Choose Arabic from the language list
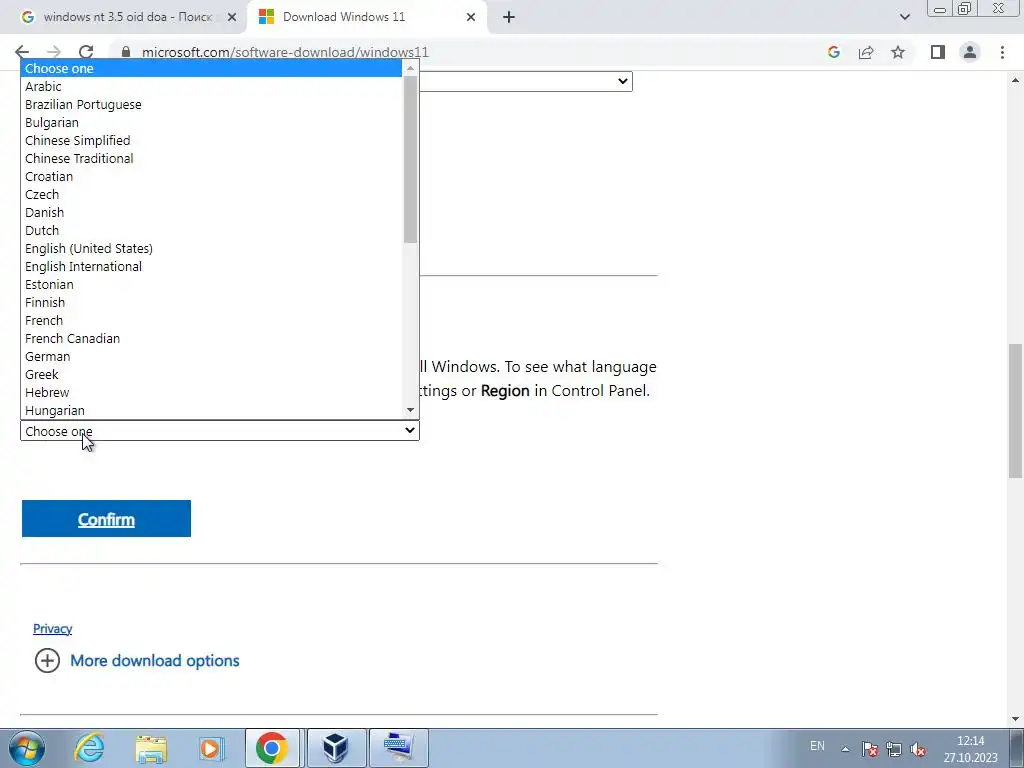Image resolution: width=1024 pixels, height=768 pixels. 212,86
